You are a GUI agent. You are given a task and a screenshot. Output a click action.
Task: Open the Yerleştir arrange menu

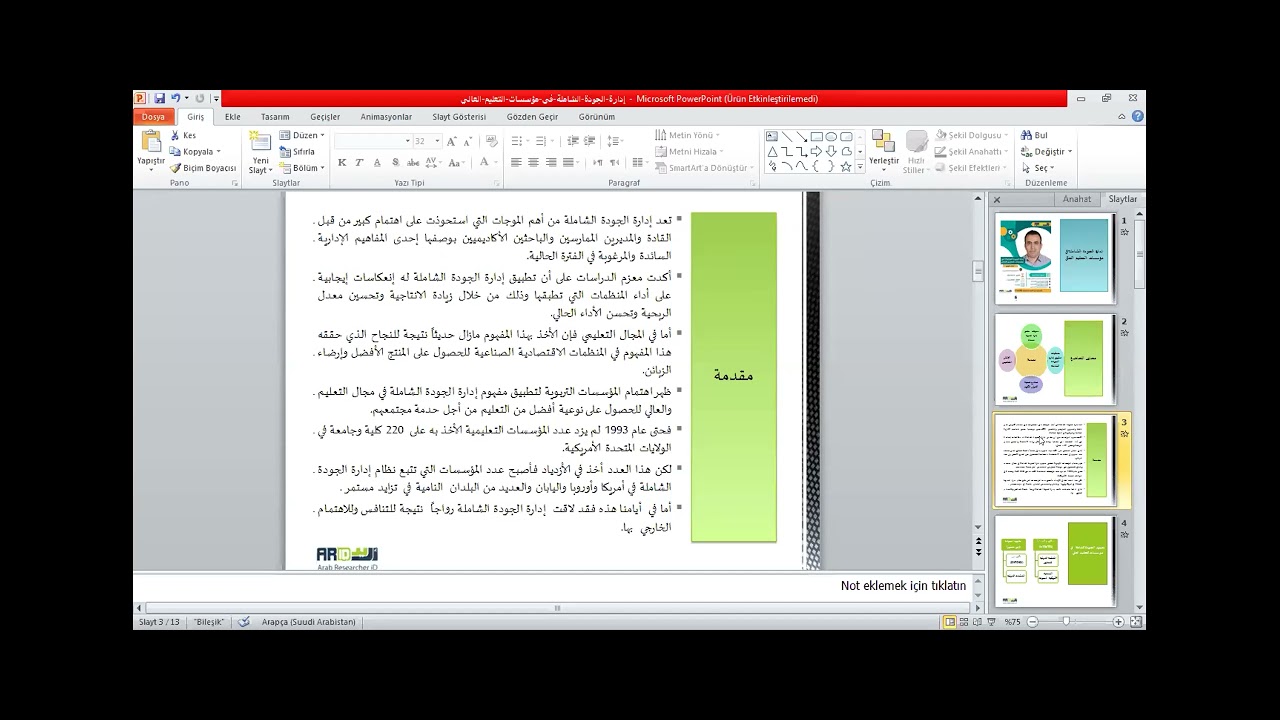click(884, 152)
